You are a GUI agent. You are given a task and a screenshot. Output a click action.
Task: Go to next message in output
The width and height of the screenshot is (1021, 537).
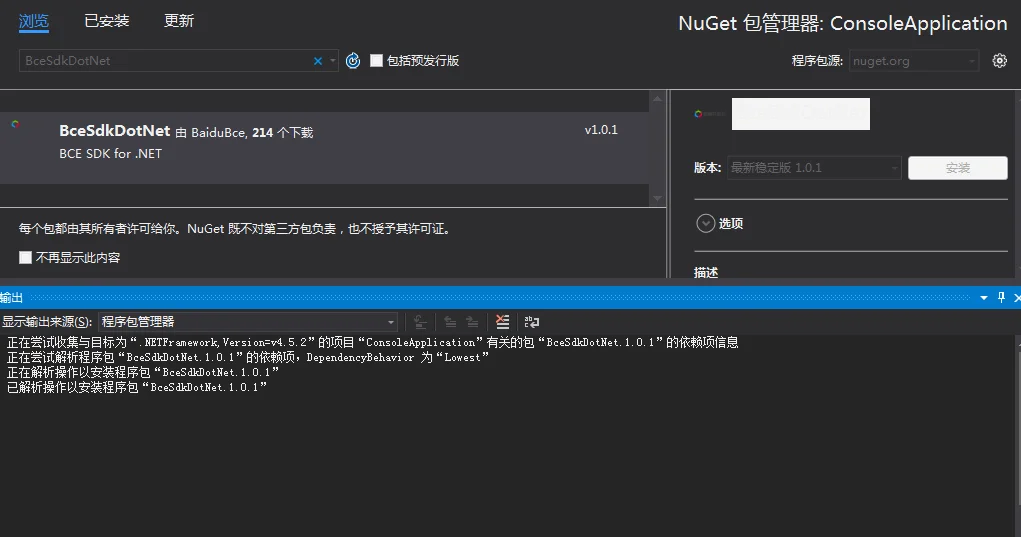(x=472, y=322)
